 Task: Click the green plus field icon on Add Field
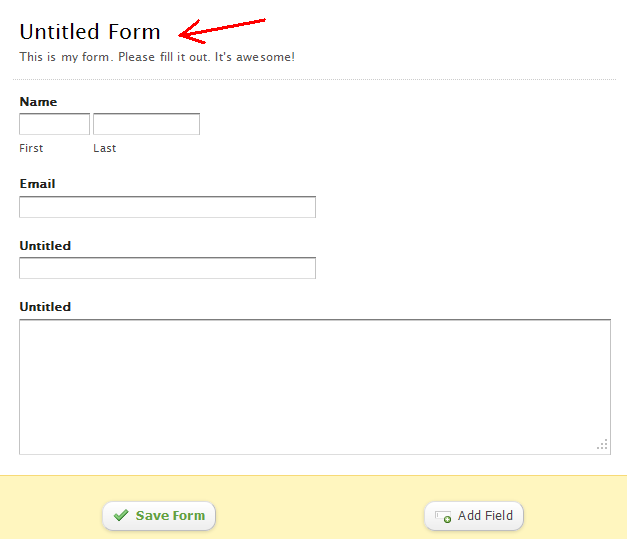pyautogui.click(x=443, y=517)
